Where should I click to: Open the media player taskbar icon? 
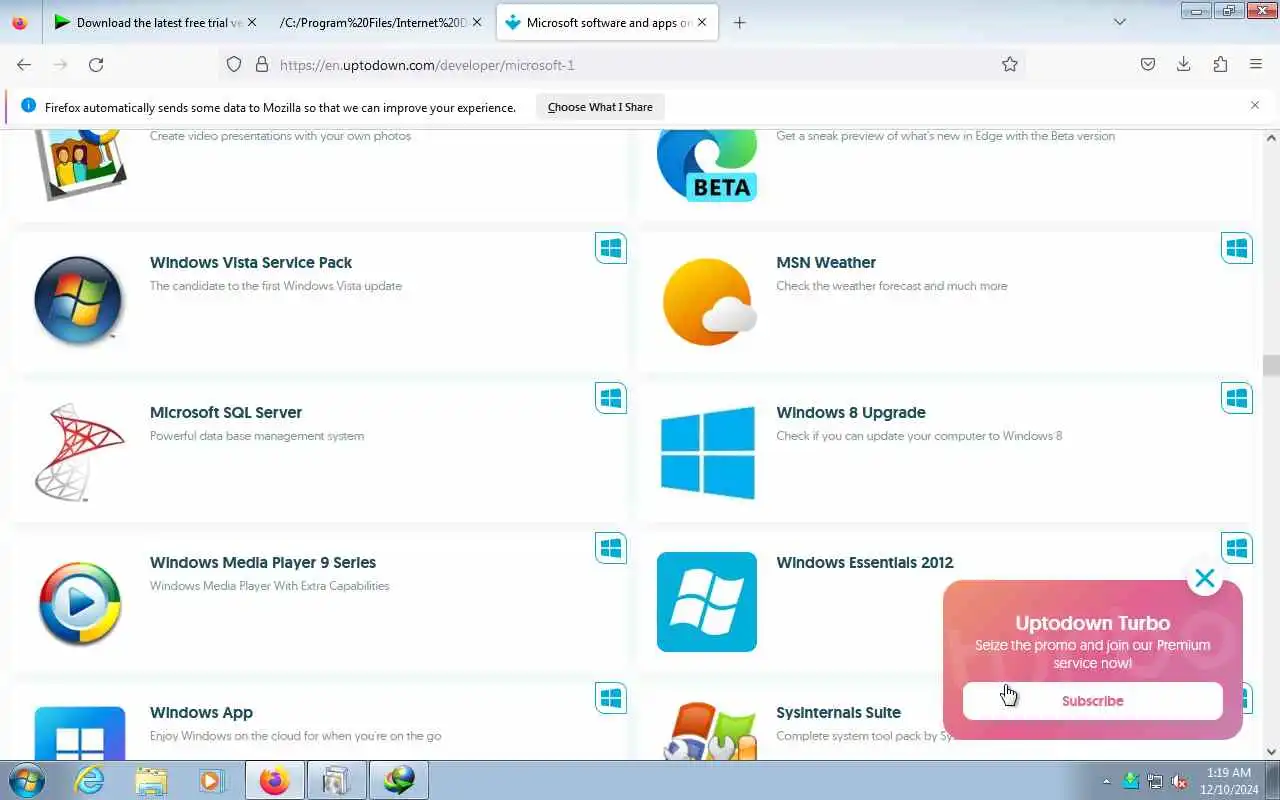pos(211,780)
